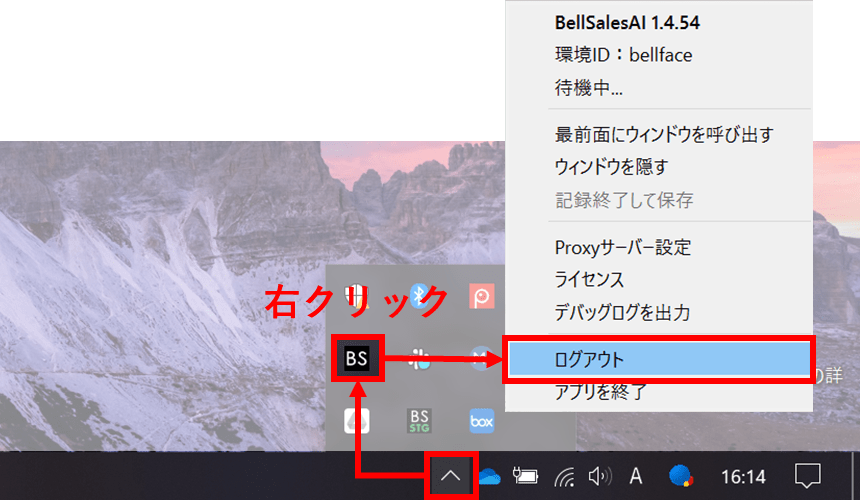Click the Slack tray icon
This screenshot has height=500, width=860.
click(x=420, y=359)
